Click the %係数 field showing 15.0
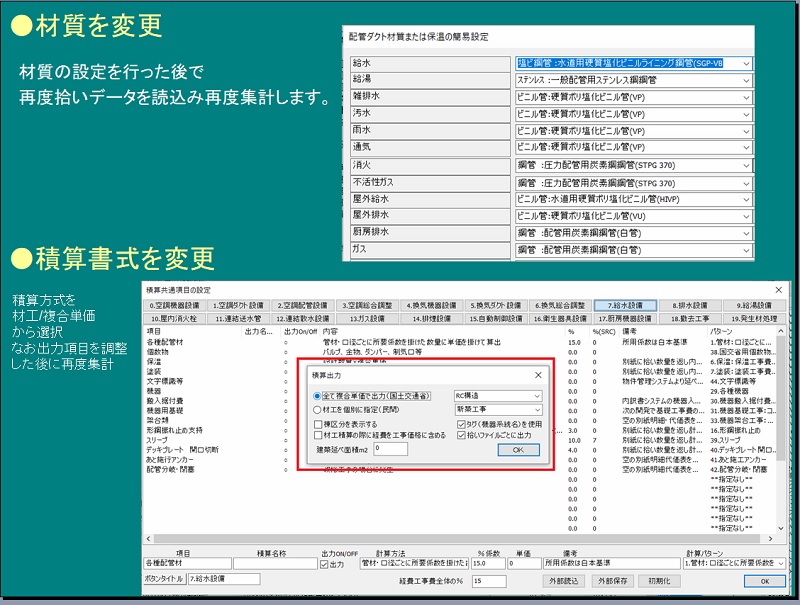The height and width of the screenshot is (605, 800). tap(489, 563)
